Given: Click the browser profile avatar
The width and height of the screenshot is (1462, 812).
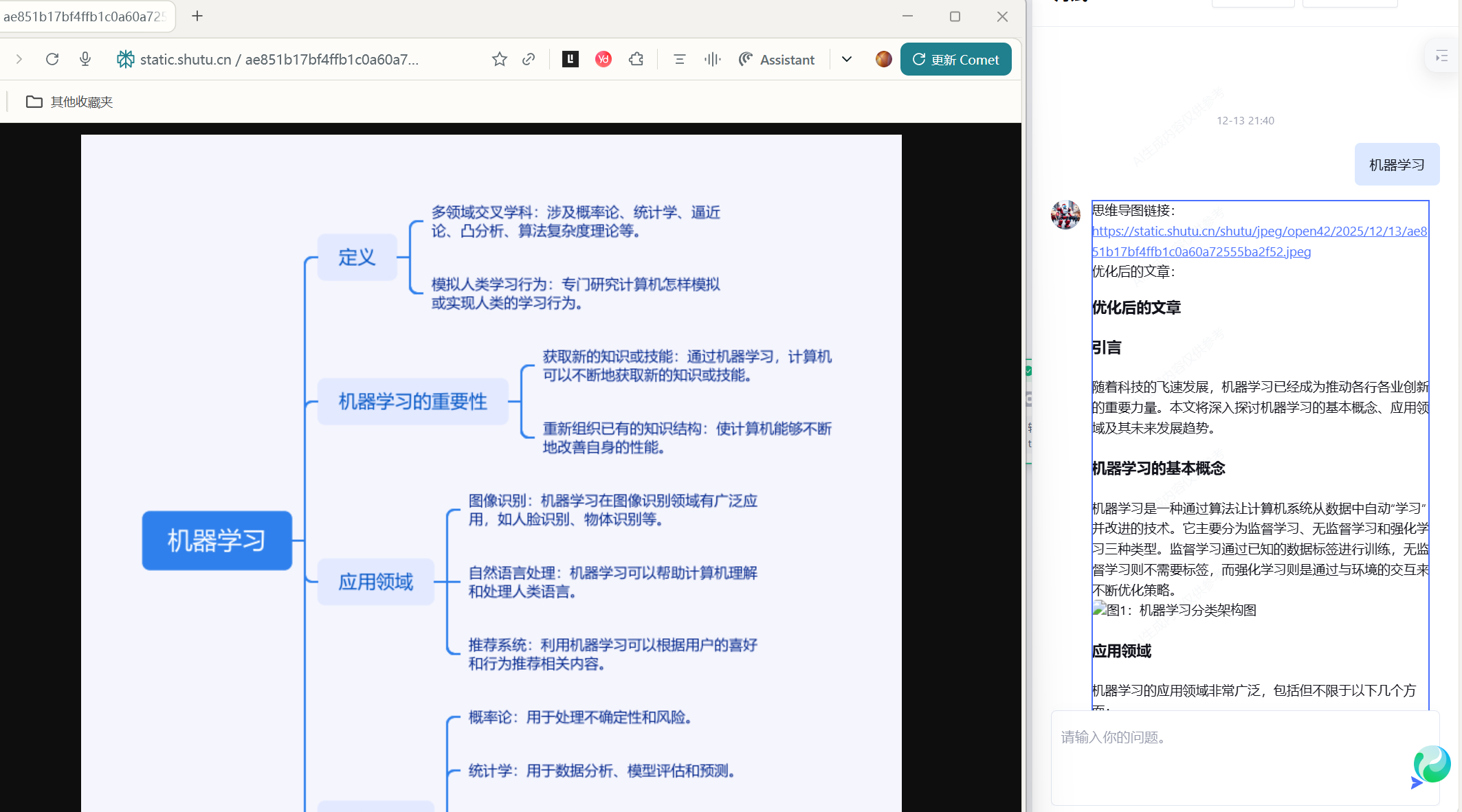Looking at the screenshot, I should (884, 59).
